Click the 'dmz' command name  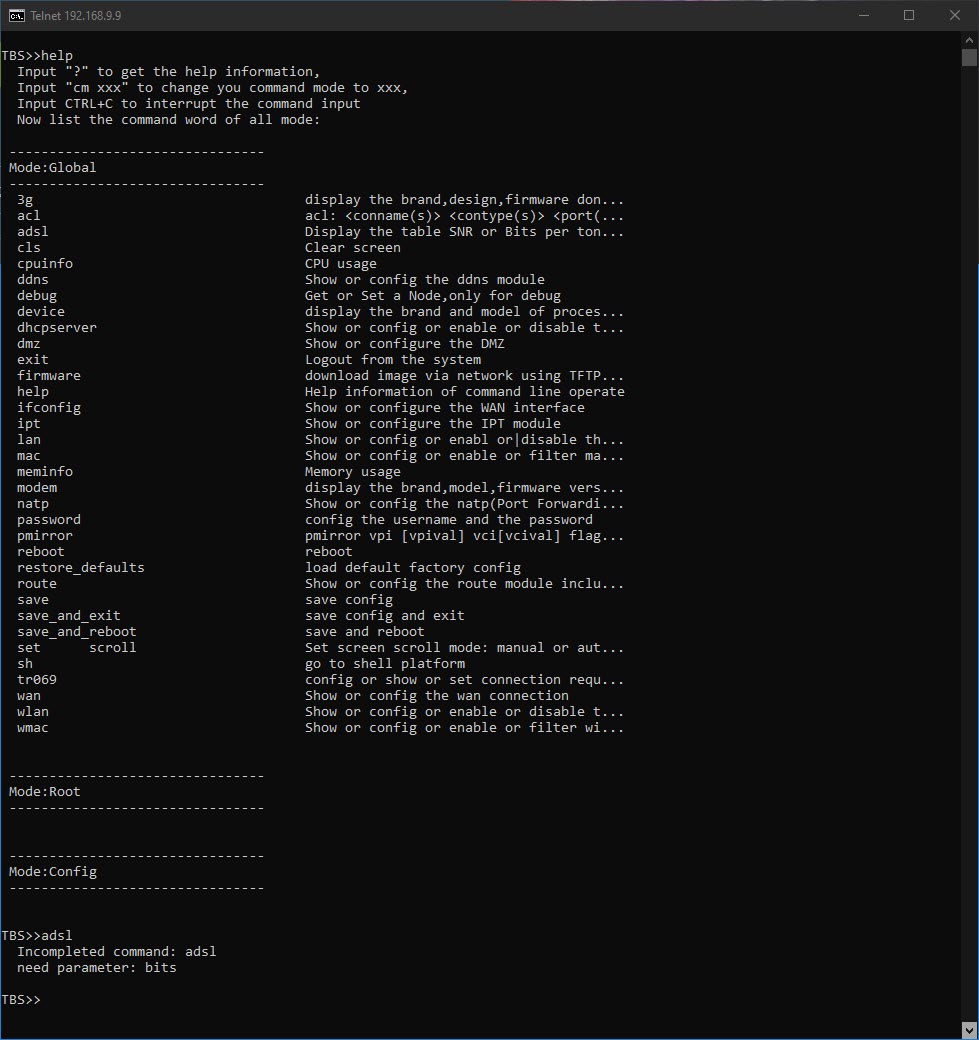(29, 344)
